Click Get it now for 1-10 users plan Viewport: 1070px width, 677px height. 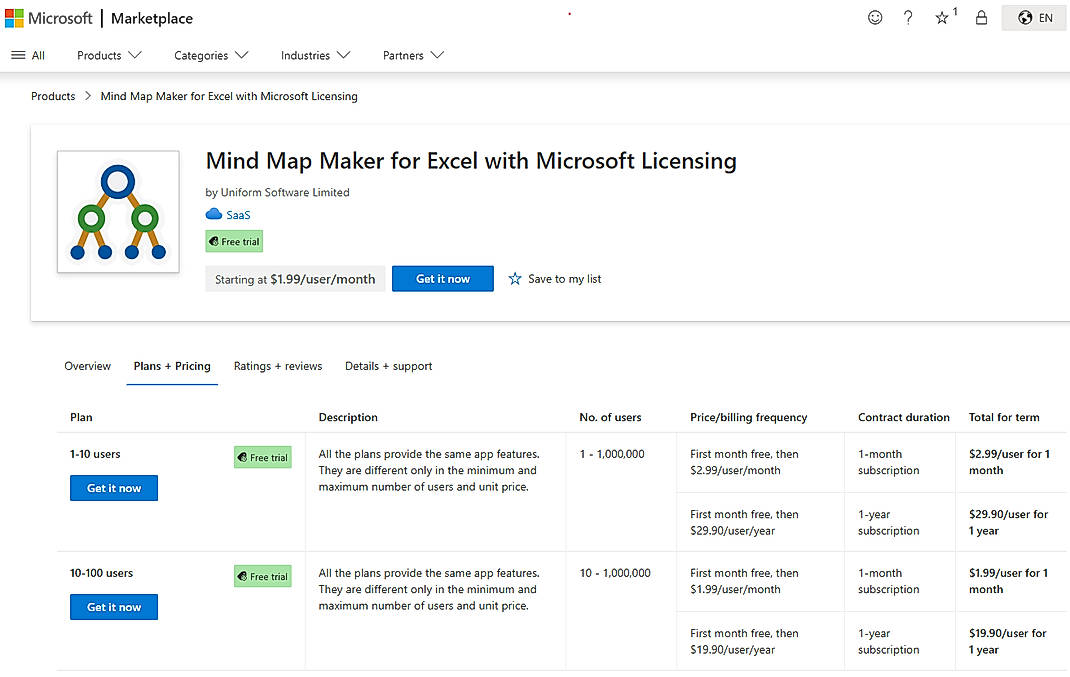tap(114, 488)
